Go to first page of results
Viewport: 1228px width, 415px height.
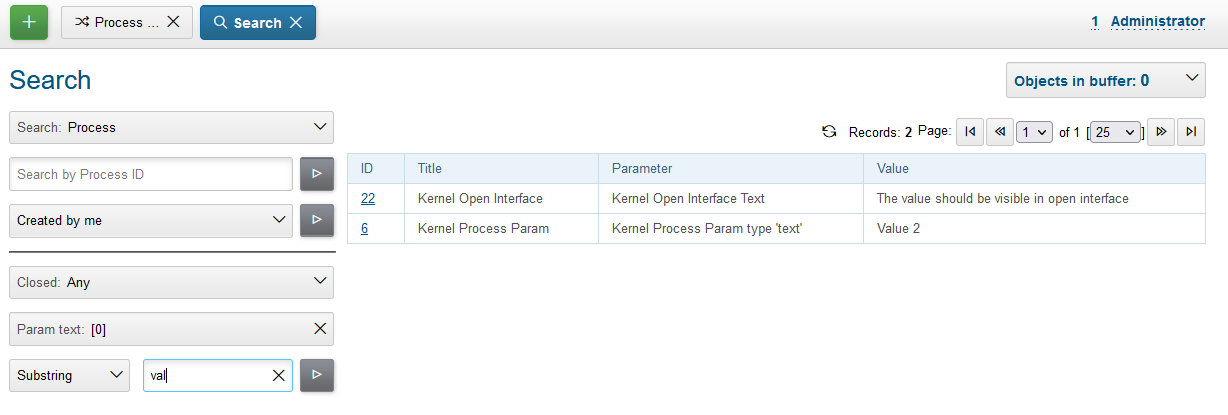(970, 132)
